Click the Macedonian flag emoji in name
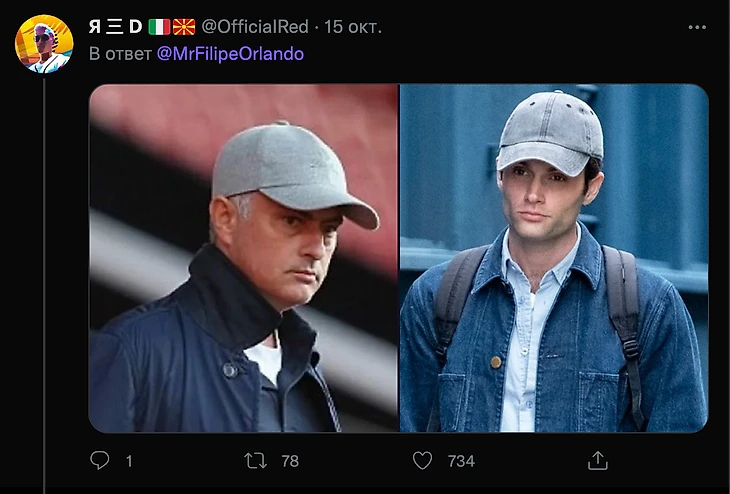Image resolution: width=730 pixels, height=494 pixels. tap(184, 27)
